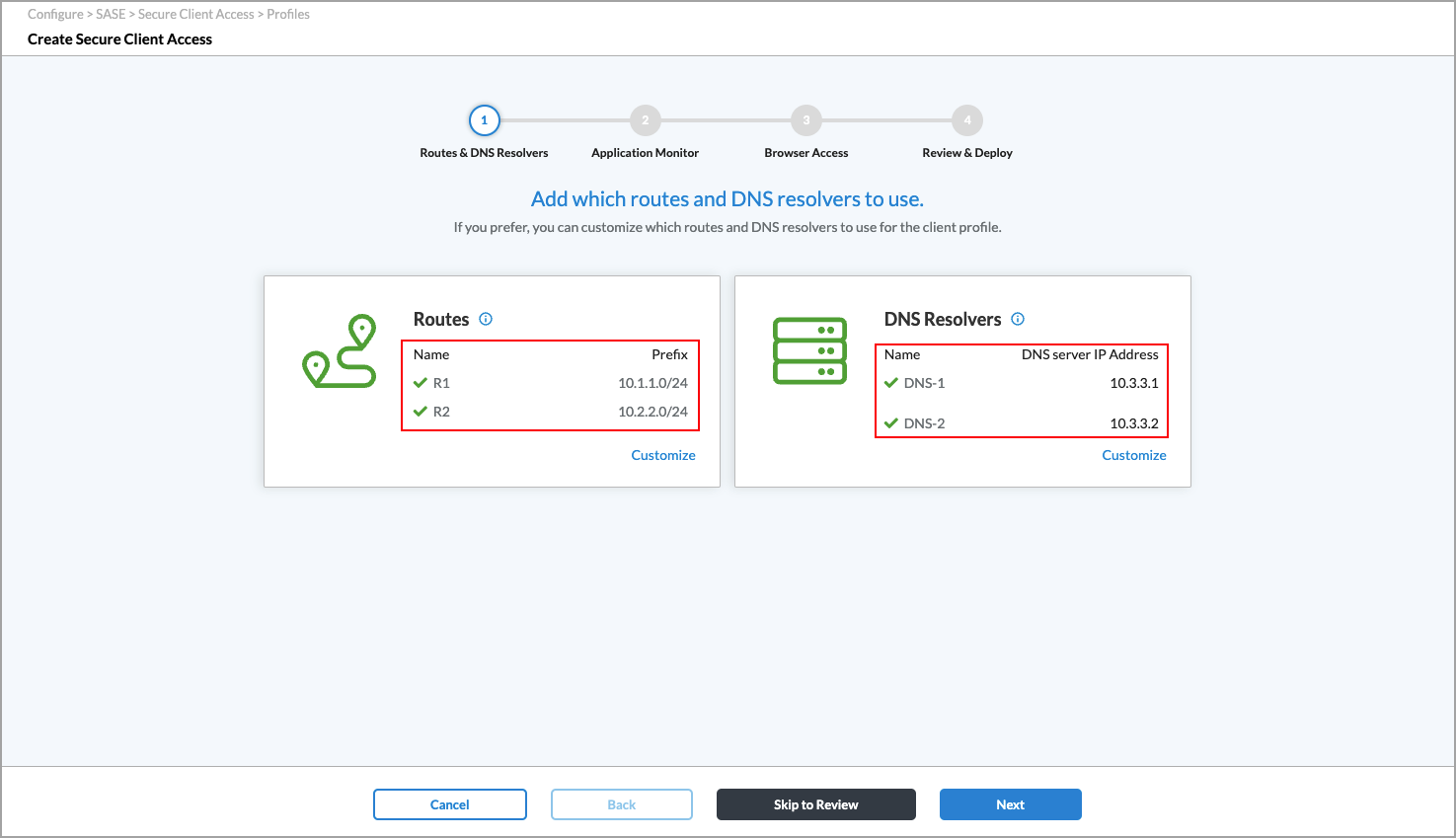The width and height of the screenshot is (1456, 838).
Task: Click the green checkmark beside route R1
Action: (421, 383)
